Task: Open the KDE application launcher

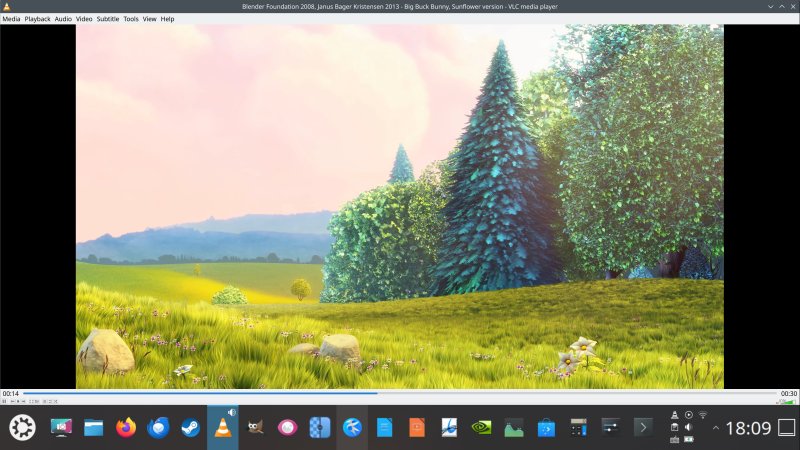Action: (x=22, y=428)
